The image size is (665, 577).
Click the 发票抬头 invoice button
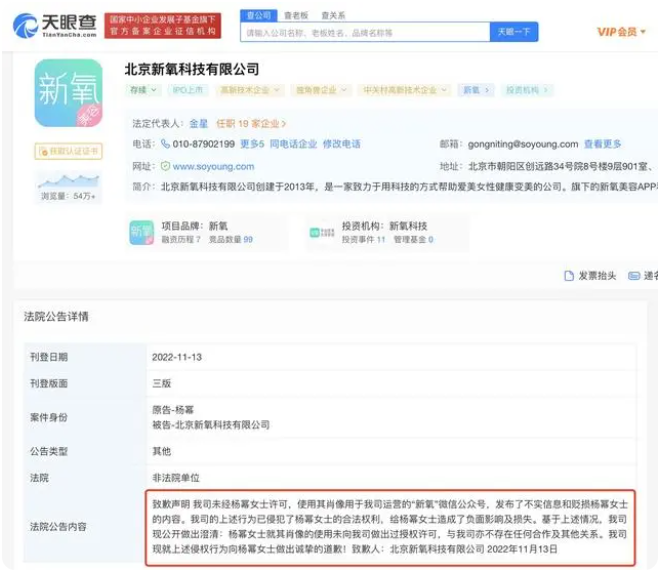tap(590, 276)
